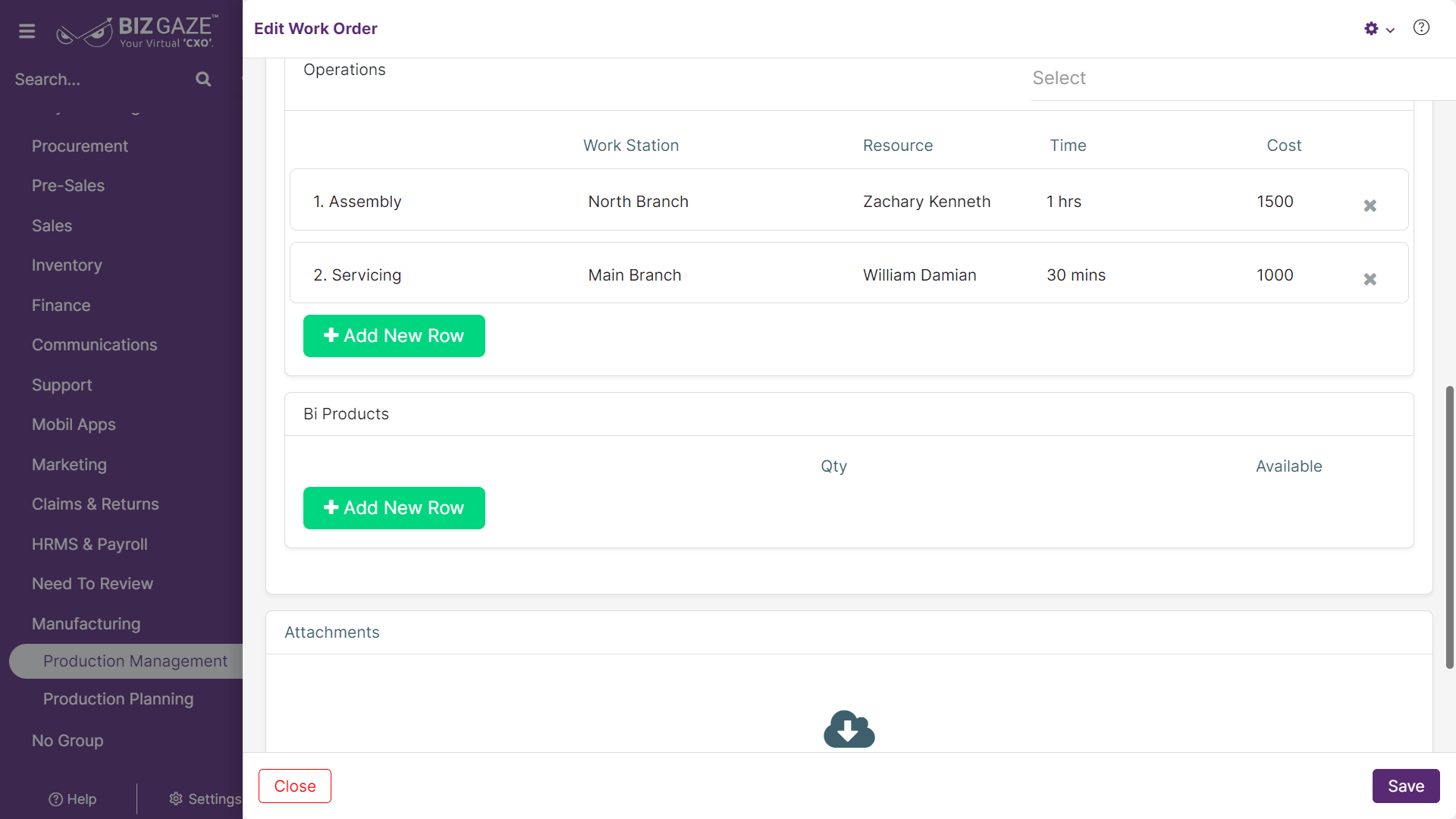Click 'North Branch' work station cell
1456x819 pixels.
(639, 202)
